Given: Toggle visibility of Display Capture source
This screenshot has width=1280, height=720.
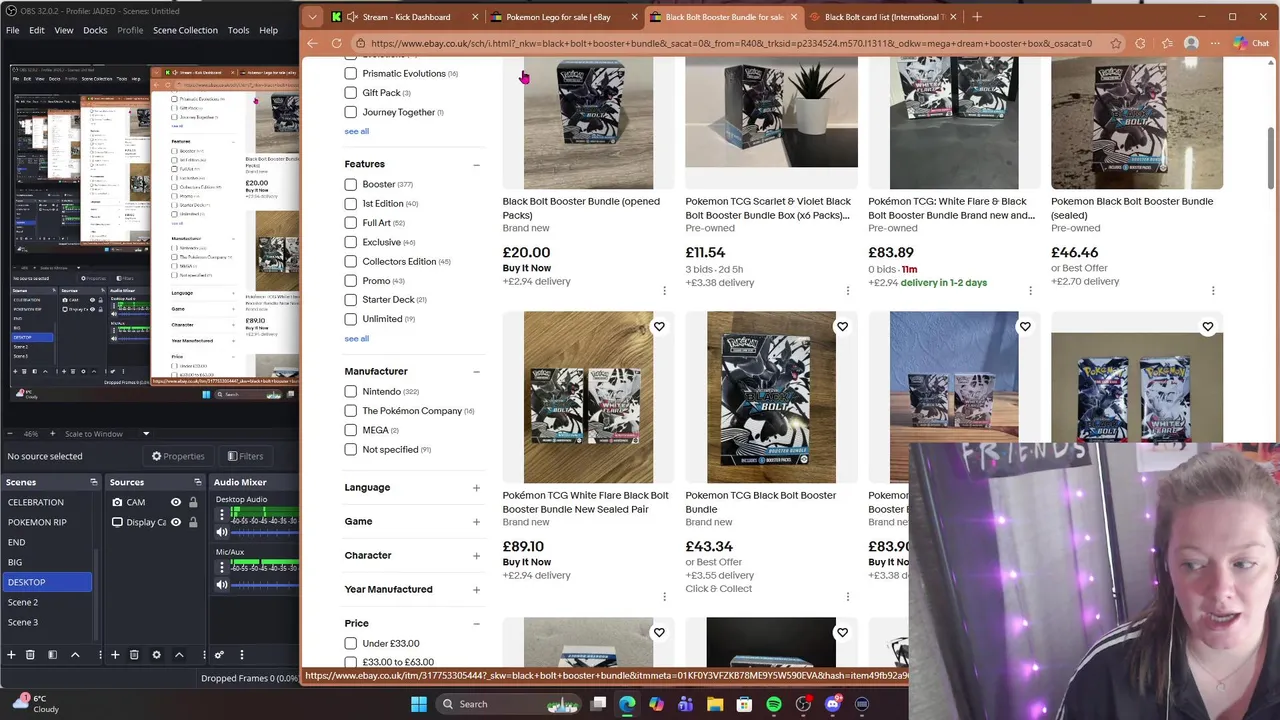Looking at the screenshot, I should click(x=176, y=522).
